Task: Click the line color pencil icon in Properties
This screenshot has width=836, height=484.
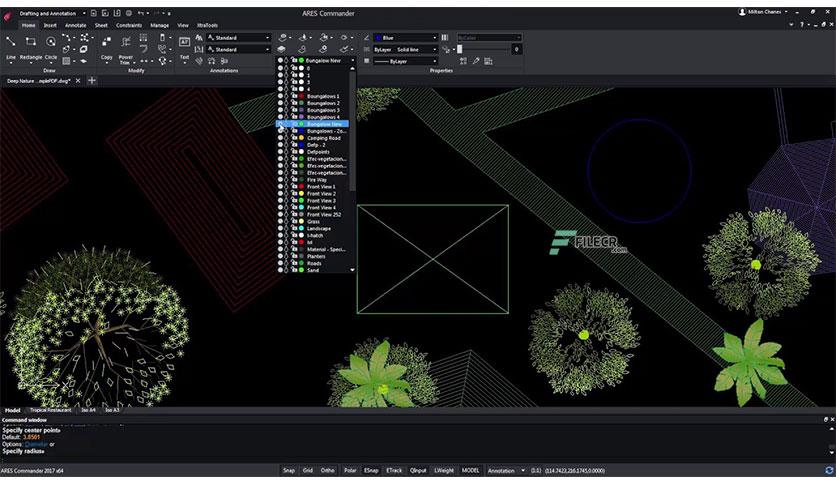Action: (366, 37)
